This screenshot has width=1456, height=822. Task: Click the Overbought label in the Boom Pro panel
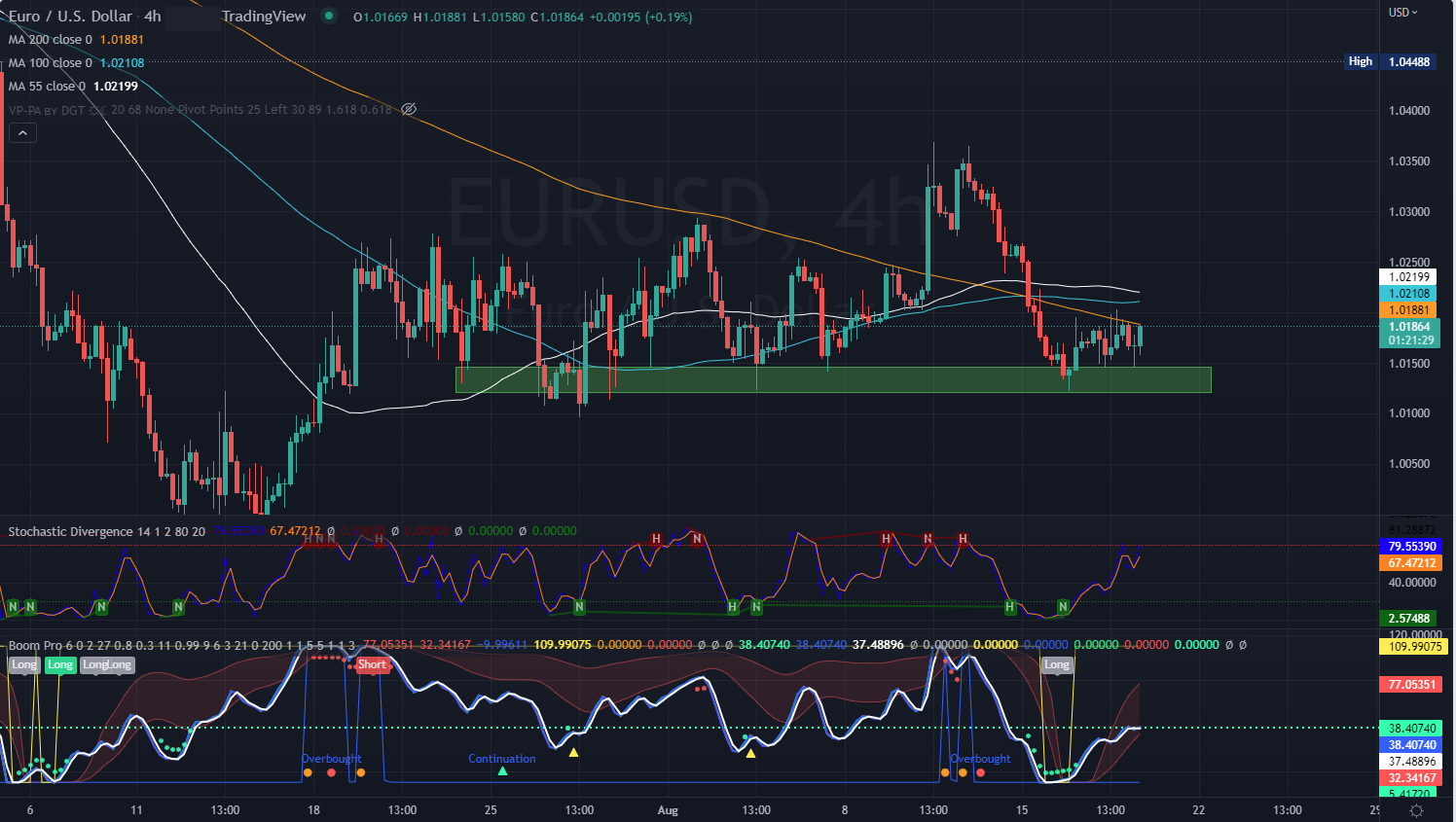332,759
